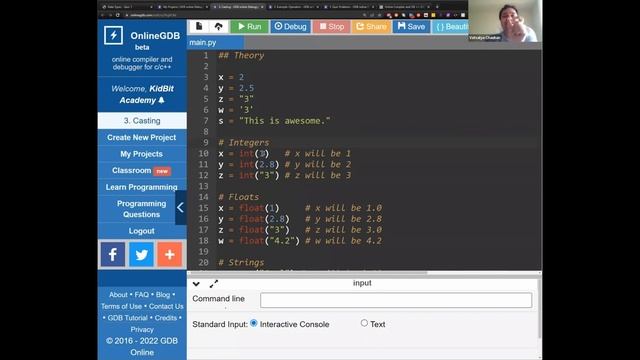Click the comment '# z will be 3.0'
Screen dimensions: 640x360
point(343,230)
